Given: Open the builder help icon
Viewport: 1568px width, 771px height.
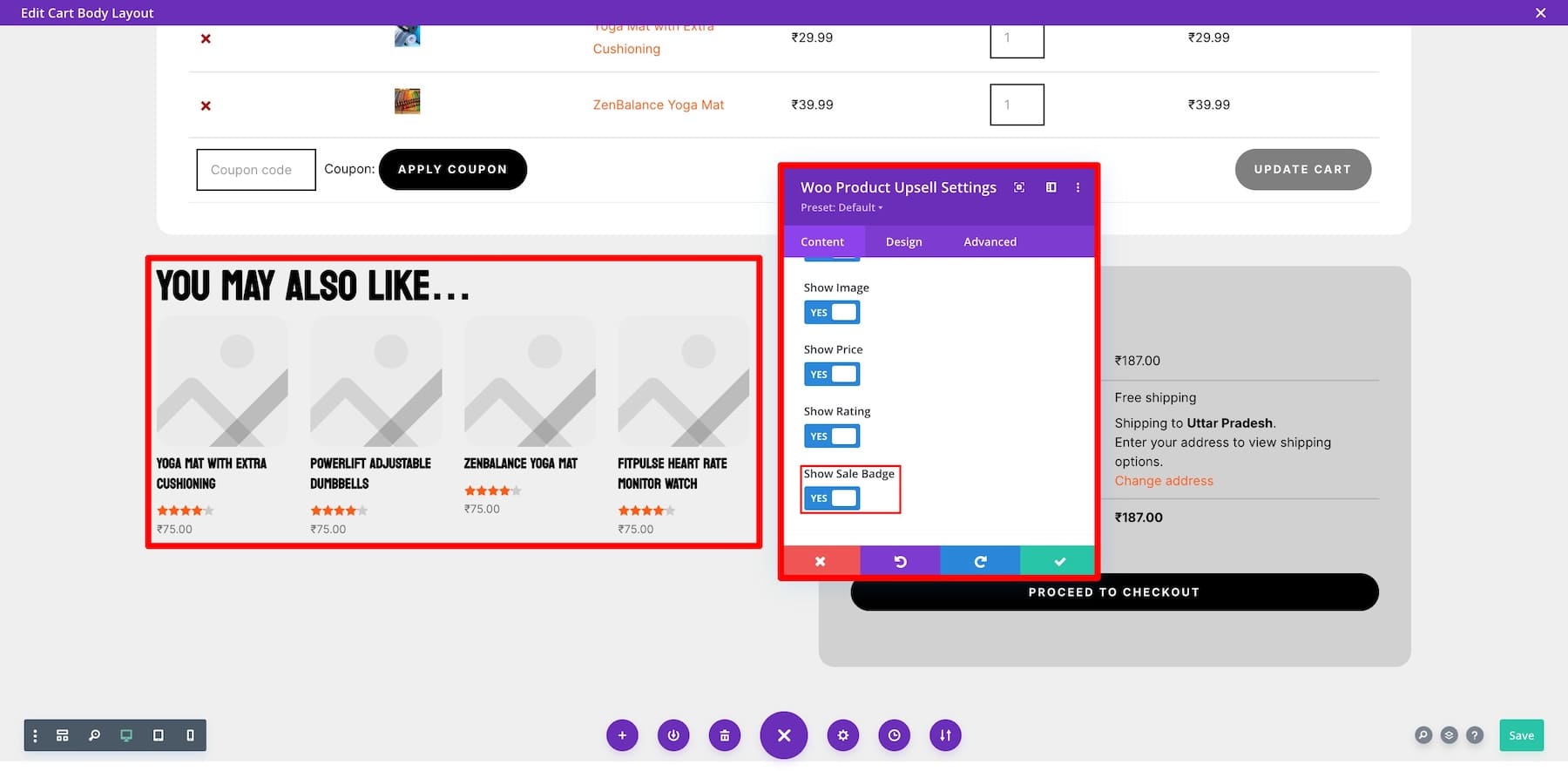Looking at the screenshot, I should tap(1475, 735).
